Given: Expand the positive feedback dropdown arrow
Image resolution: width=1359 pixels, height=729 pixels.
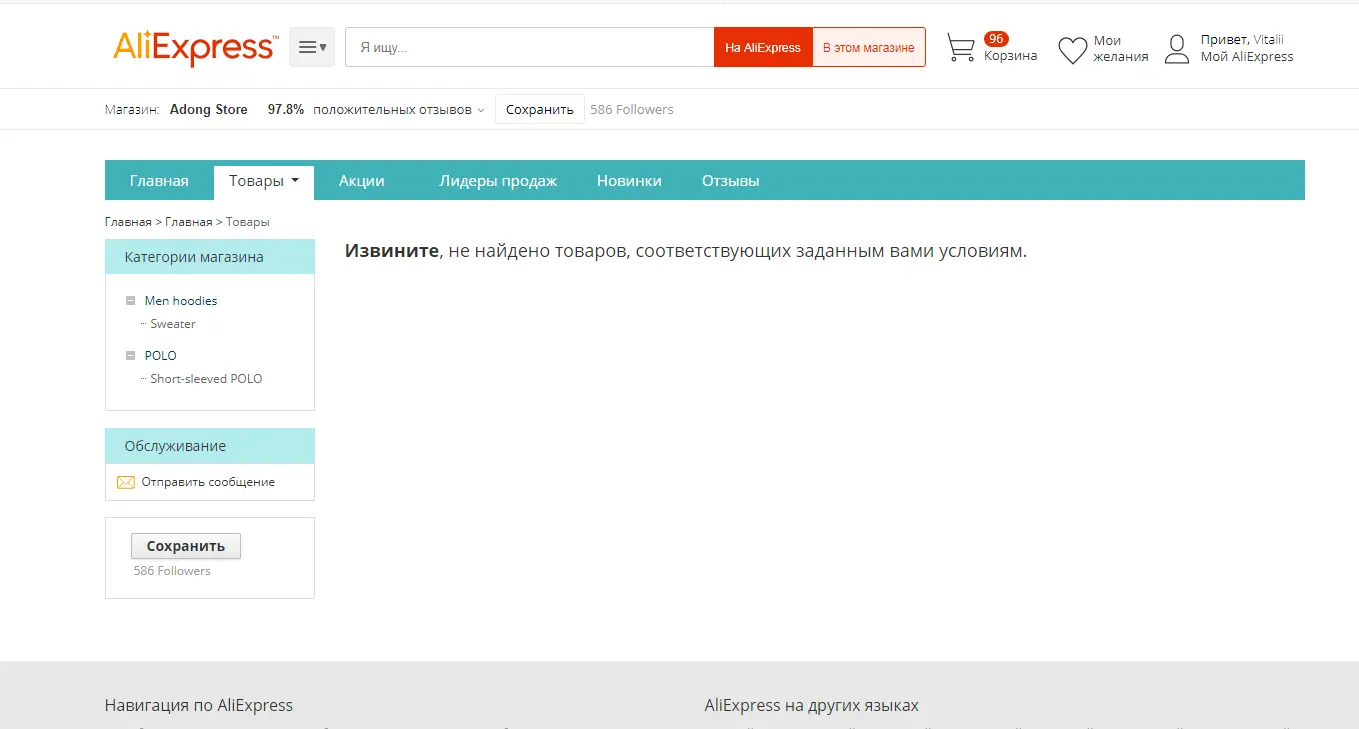Looking at the screenshot, I should point(481,110).
